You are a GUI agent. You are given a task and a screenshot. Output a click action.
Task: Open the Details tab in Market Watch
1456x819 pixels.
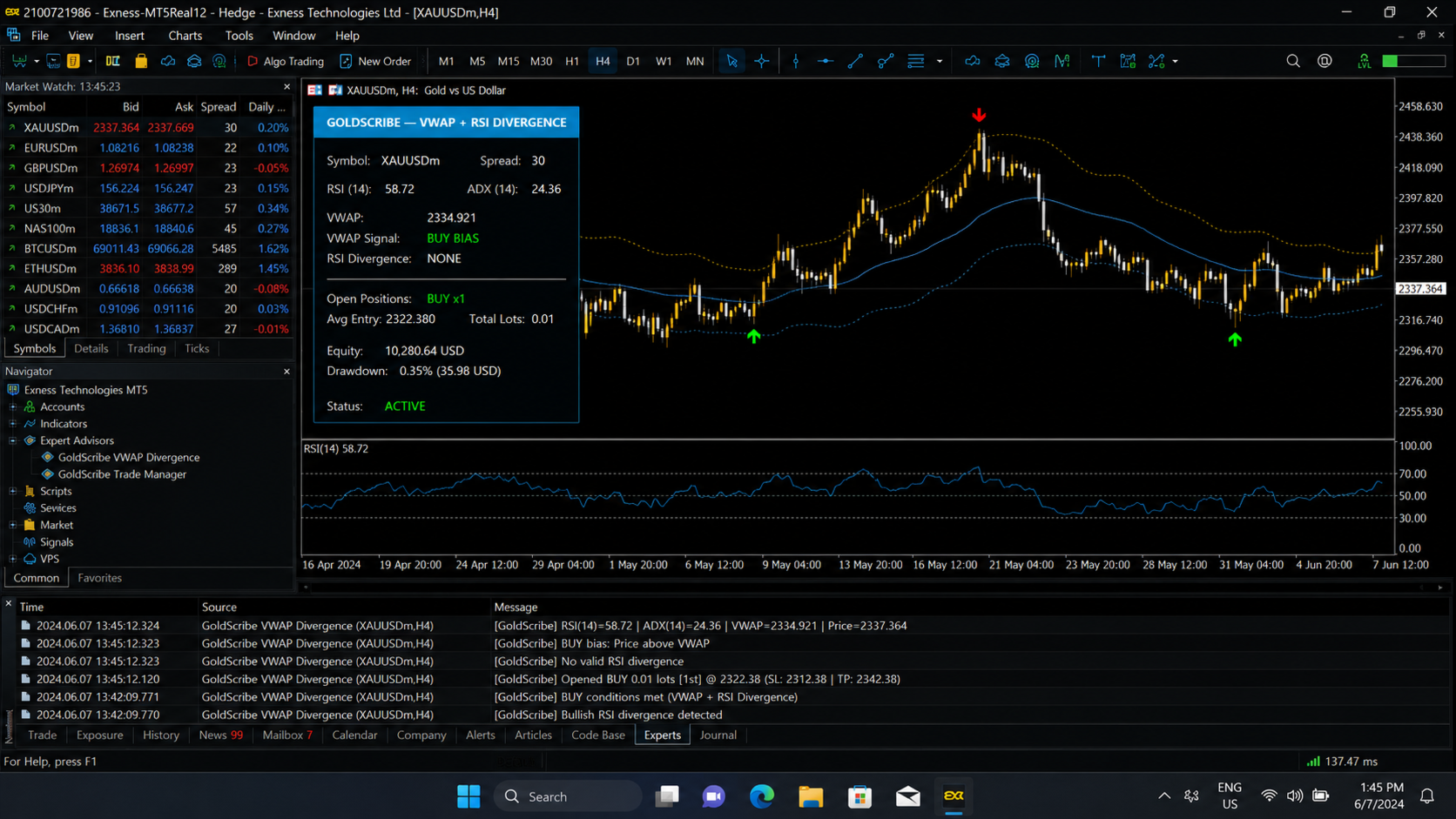click(91, 349)
